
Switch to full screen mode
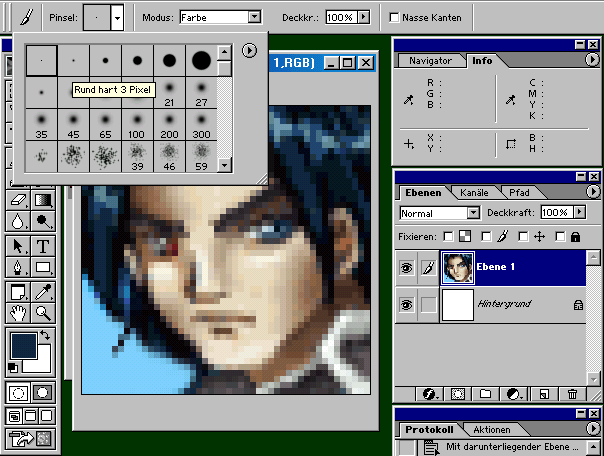47,416
